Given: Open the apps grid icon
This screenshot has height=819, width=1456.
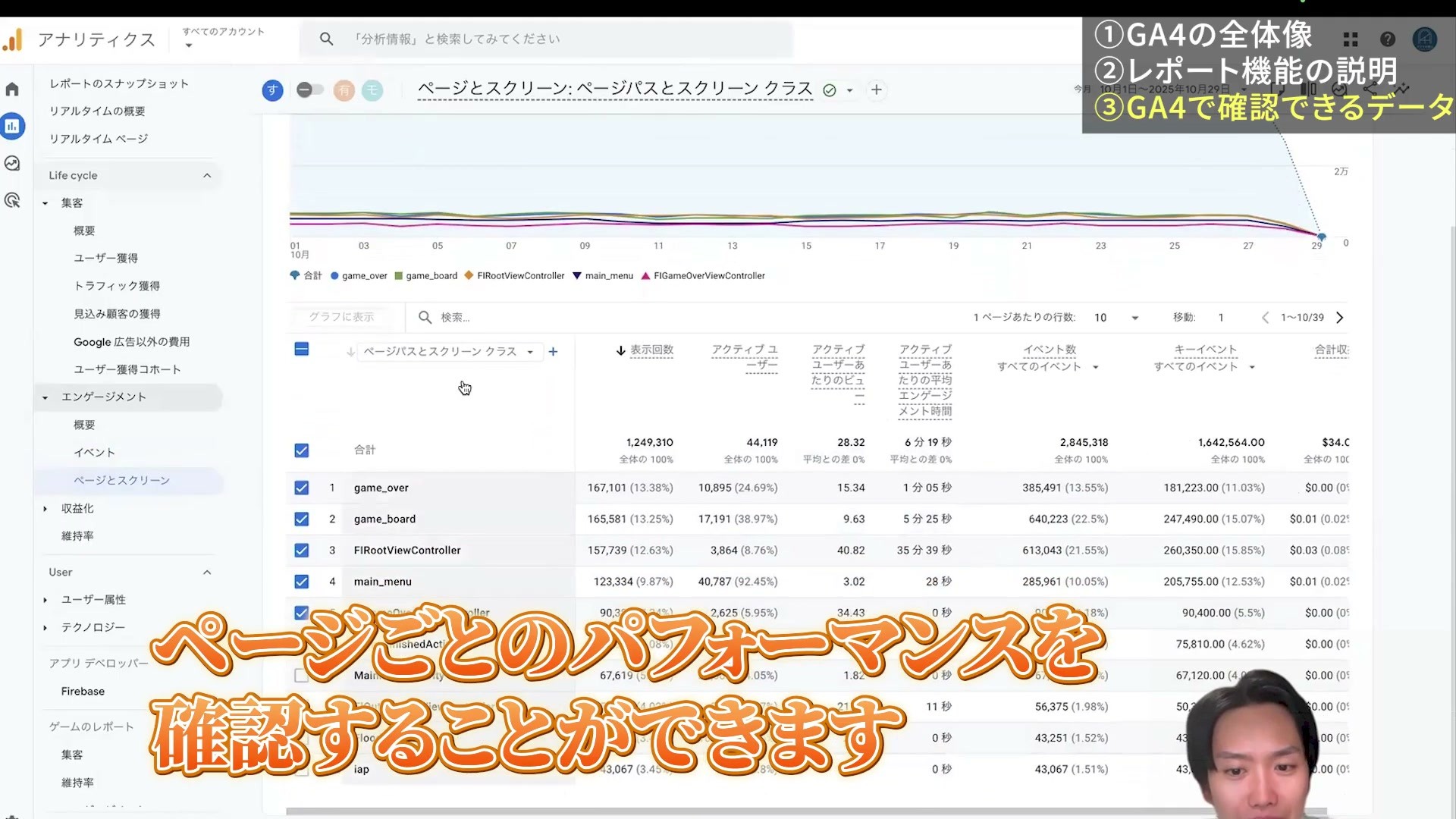Looking at the screenshot, I should (1351, 39).
